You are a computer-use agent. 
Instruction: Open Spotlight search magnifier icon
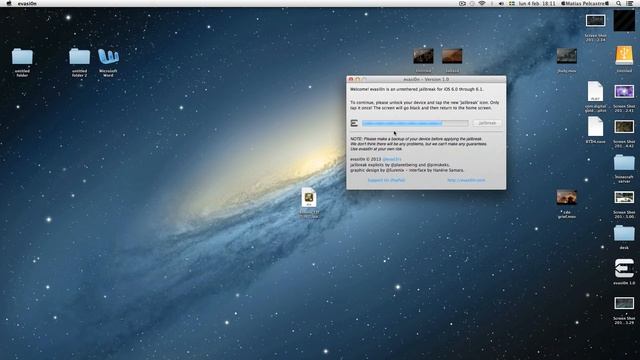pyautogui.click(x=619, y=3)
